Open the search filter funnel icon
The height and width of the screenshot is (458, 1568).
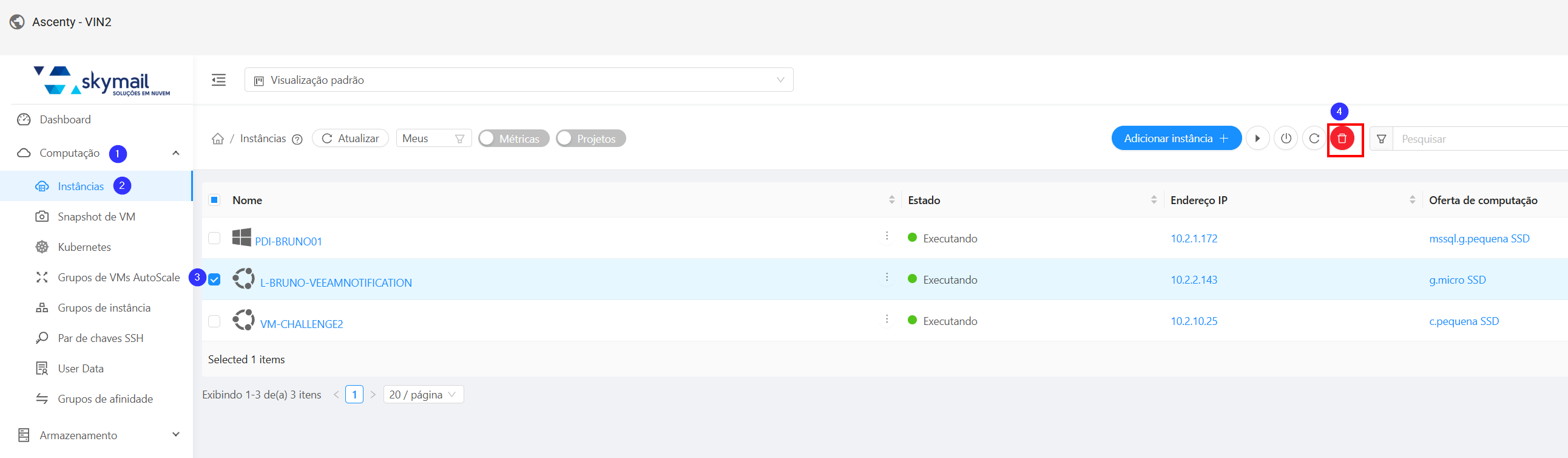point(1381,139)
